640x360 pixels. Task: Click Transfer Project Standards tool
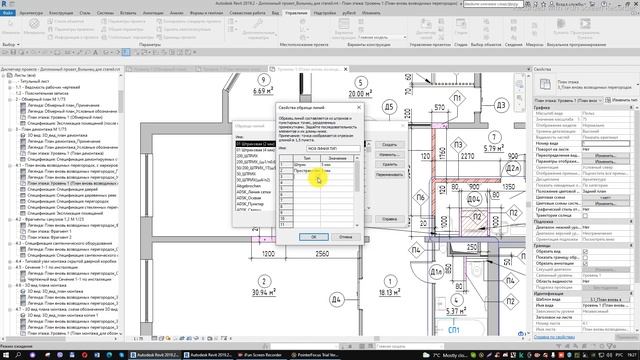[x=189, y=21]
